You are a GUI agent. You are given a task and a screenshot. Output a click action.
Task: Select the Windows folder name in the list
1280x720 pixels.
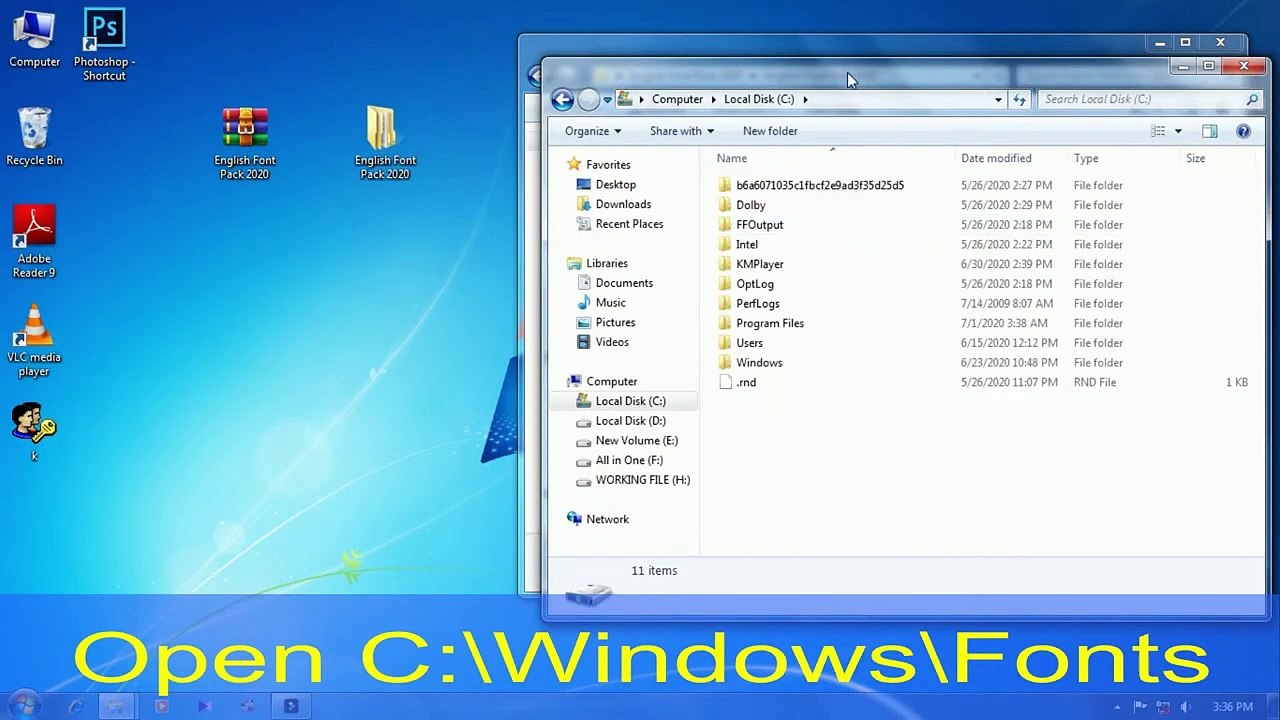click(x=759, y=363)
